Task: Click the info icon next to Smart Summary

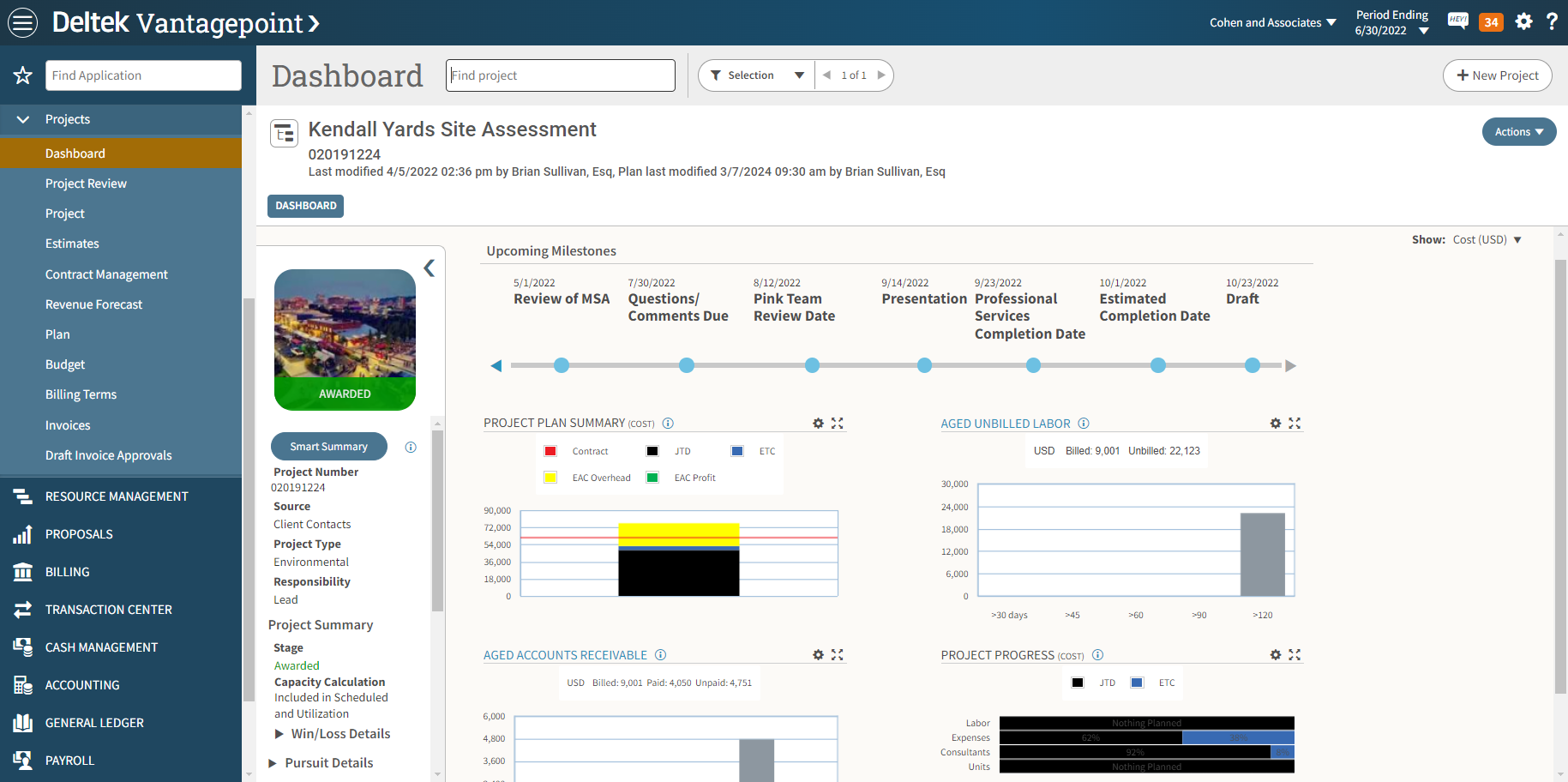Action: [x=410, y=447]
